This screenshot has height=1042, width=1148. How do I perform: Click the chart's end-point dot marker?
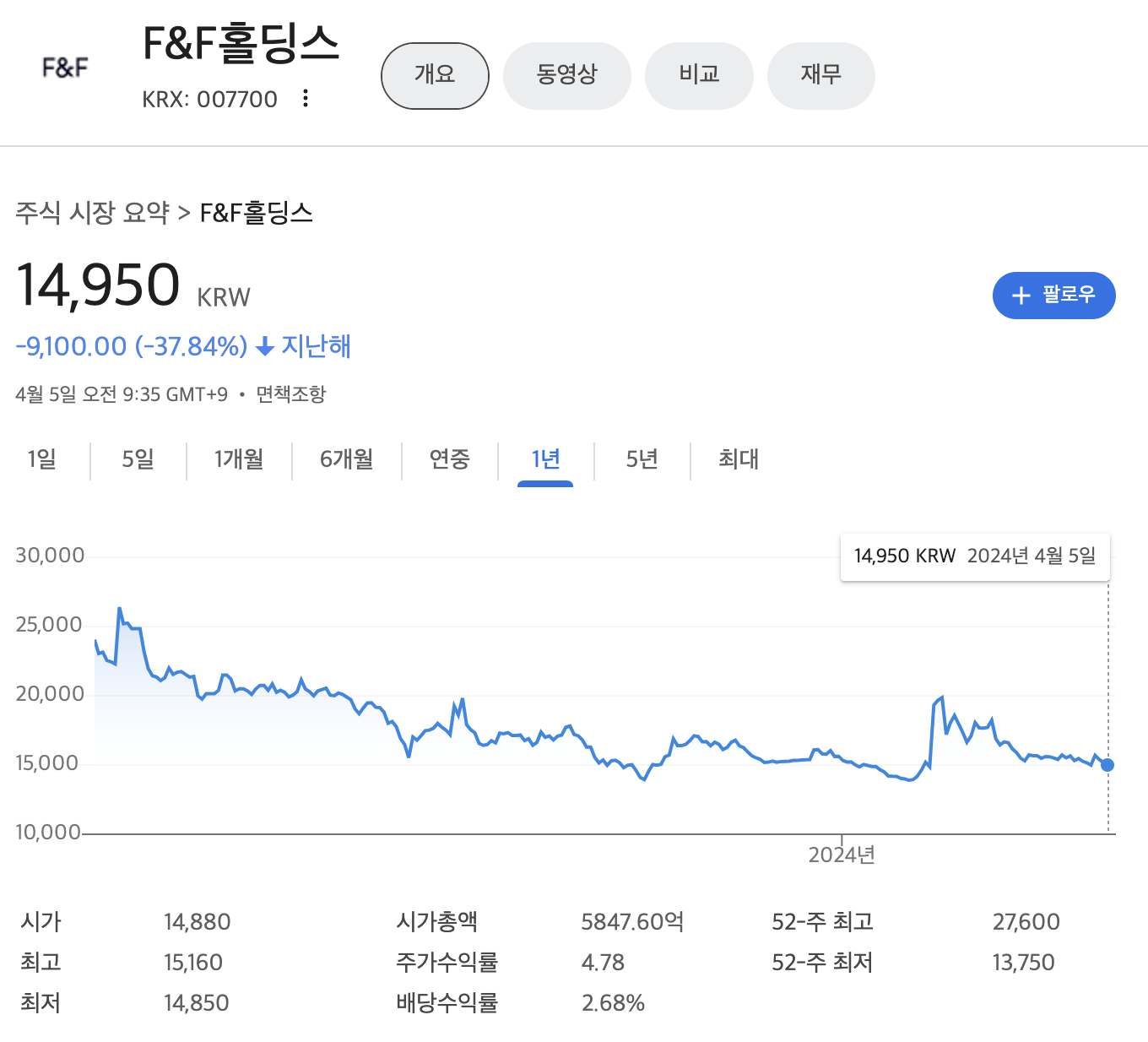tap(1107, 765)
